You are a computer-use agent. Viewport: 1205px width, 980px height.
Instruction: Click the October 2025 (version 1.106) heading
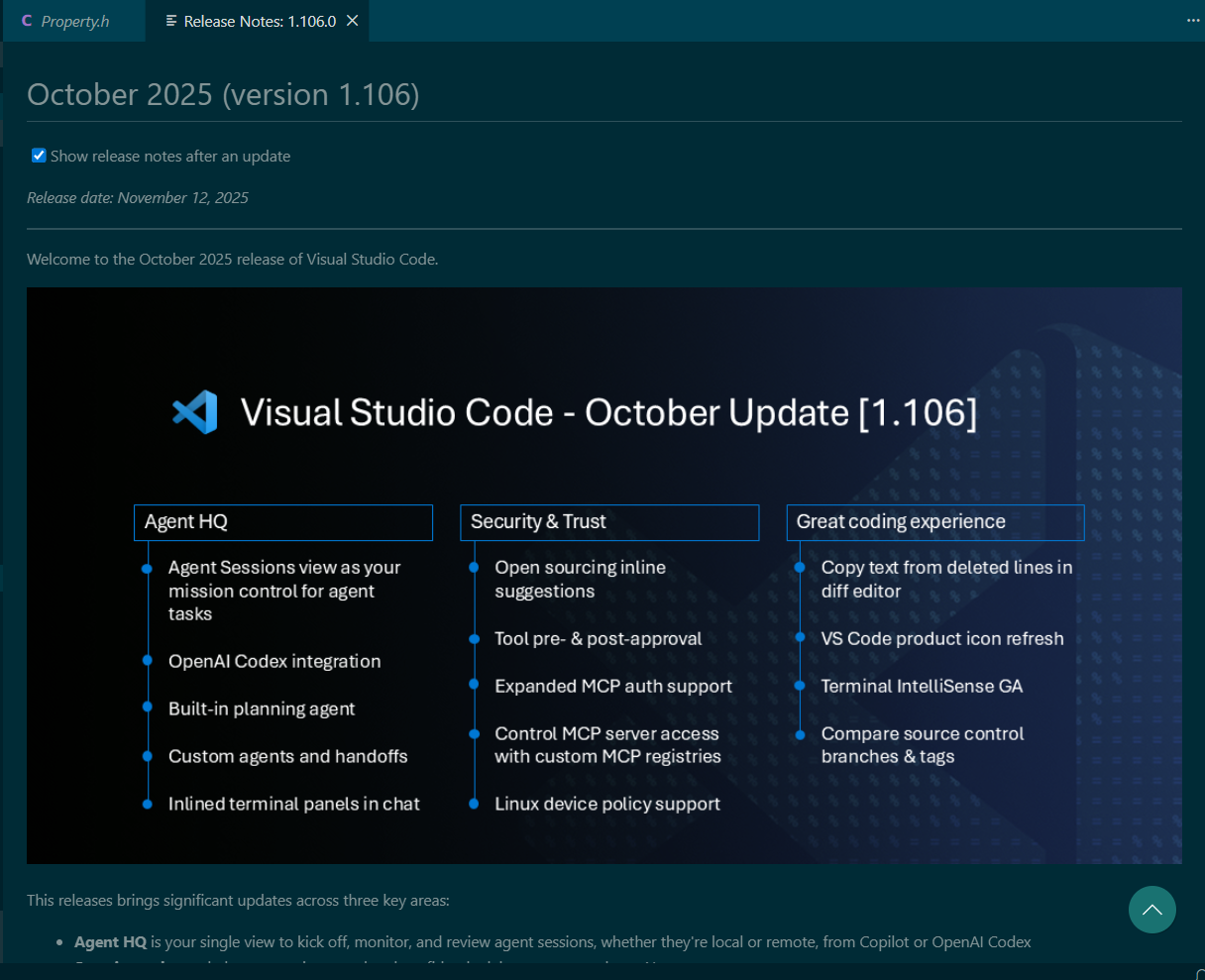pos(223,94)
